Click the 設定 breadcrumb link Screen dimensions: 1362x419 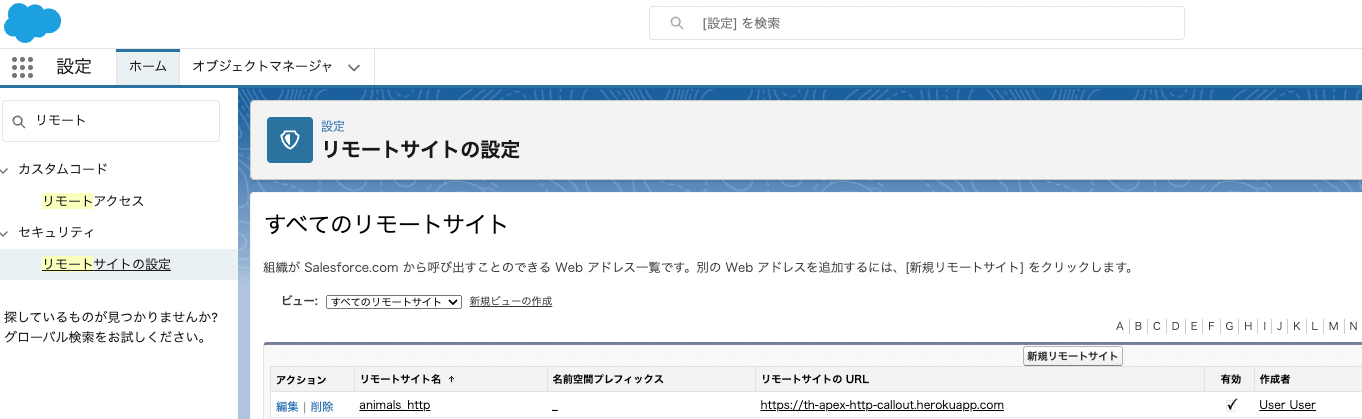click(x=333, y=127)
